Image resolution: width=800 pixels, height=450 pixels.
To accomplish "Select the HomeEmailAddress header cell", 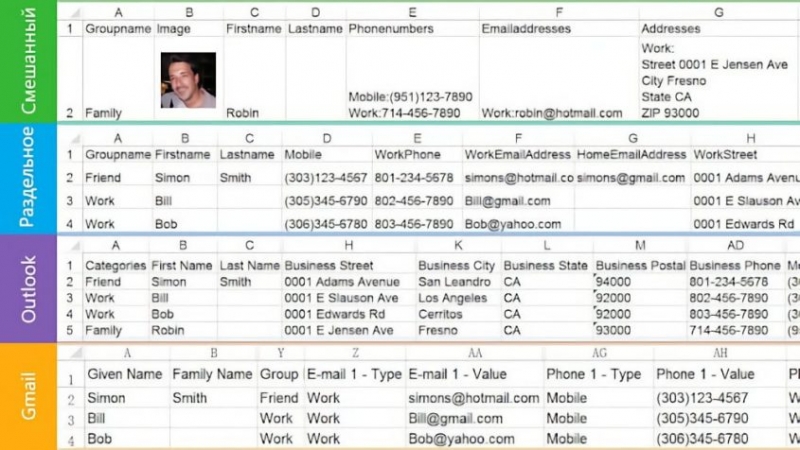I will coord(633,155).
